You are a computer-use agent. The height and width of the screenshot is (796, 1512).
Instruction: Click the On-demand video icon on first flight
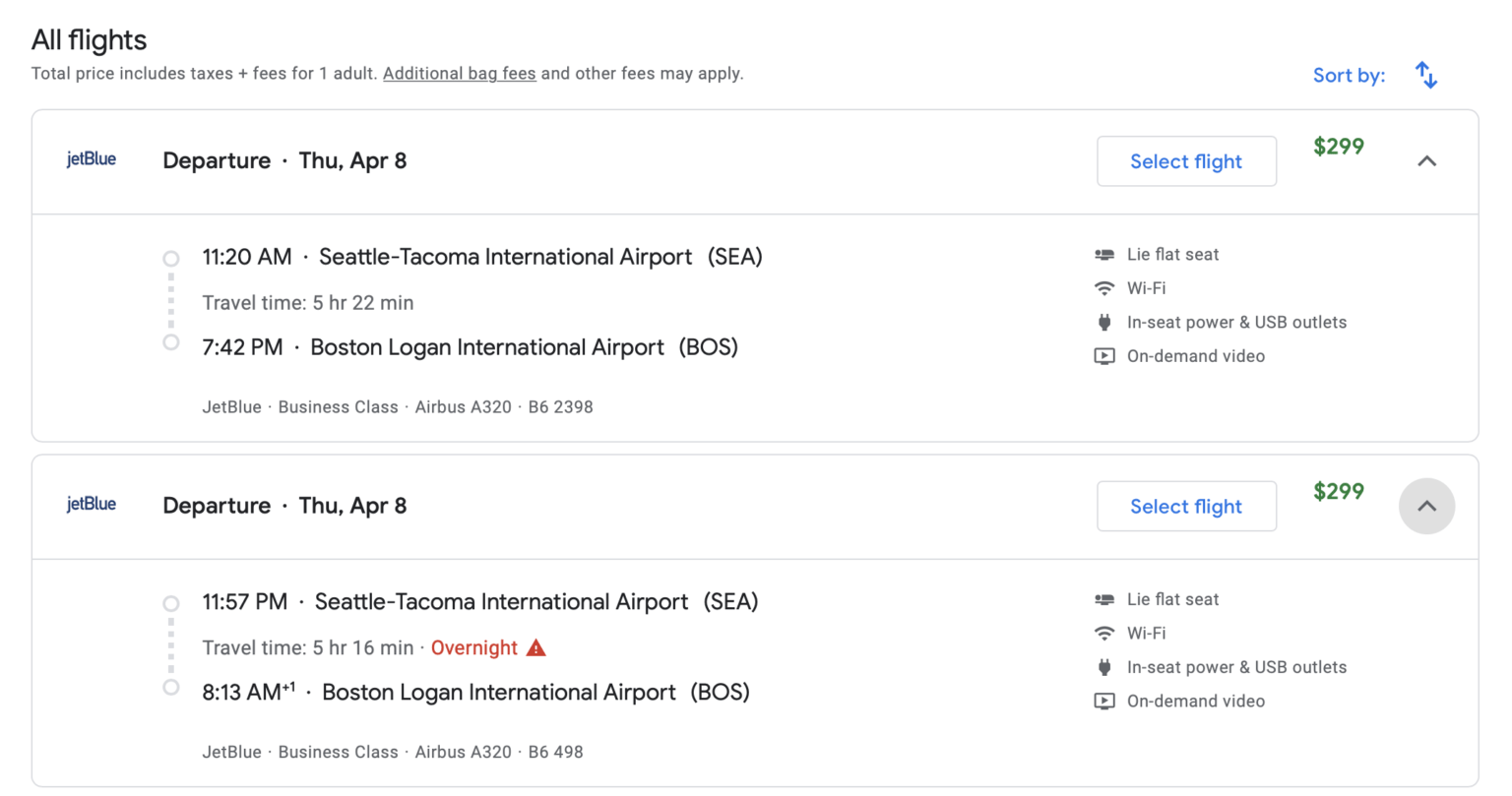tap(1104, 355)
